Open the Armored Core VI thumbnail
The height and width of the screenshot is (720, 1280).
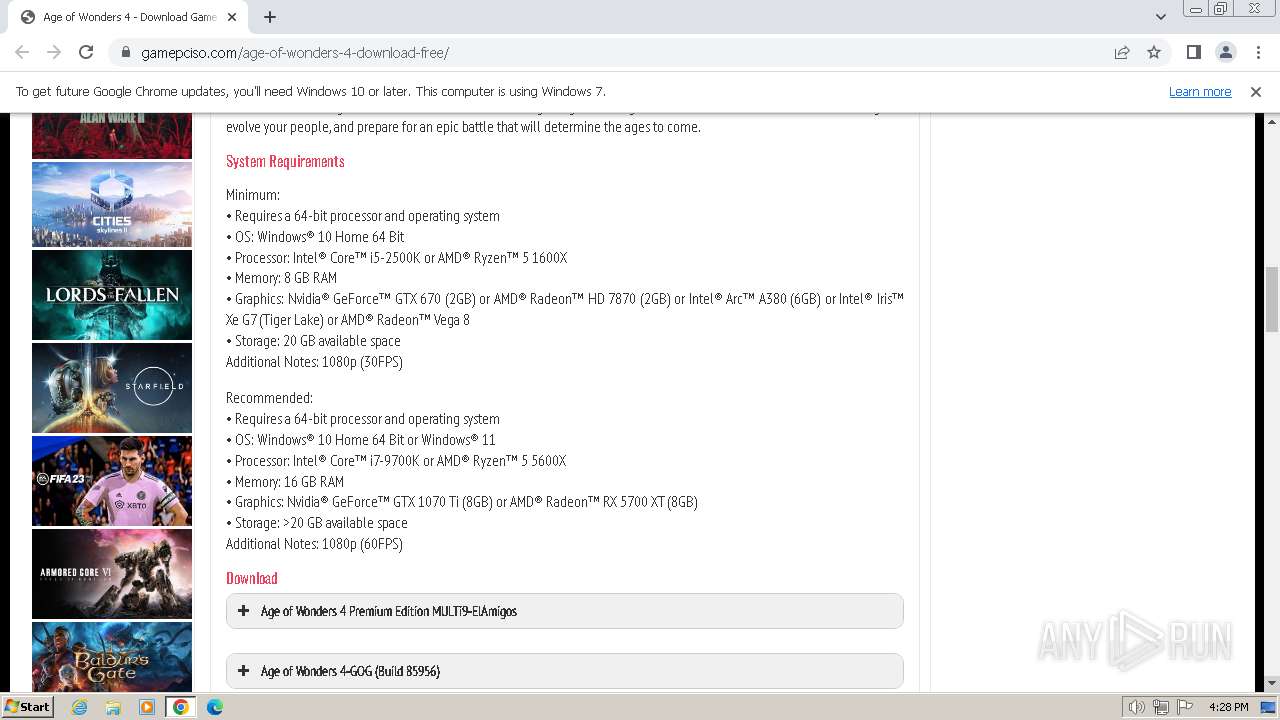click(x=111, y=574)
